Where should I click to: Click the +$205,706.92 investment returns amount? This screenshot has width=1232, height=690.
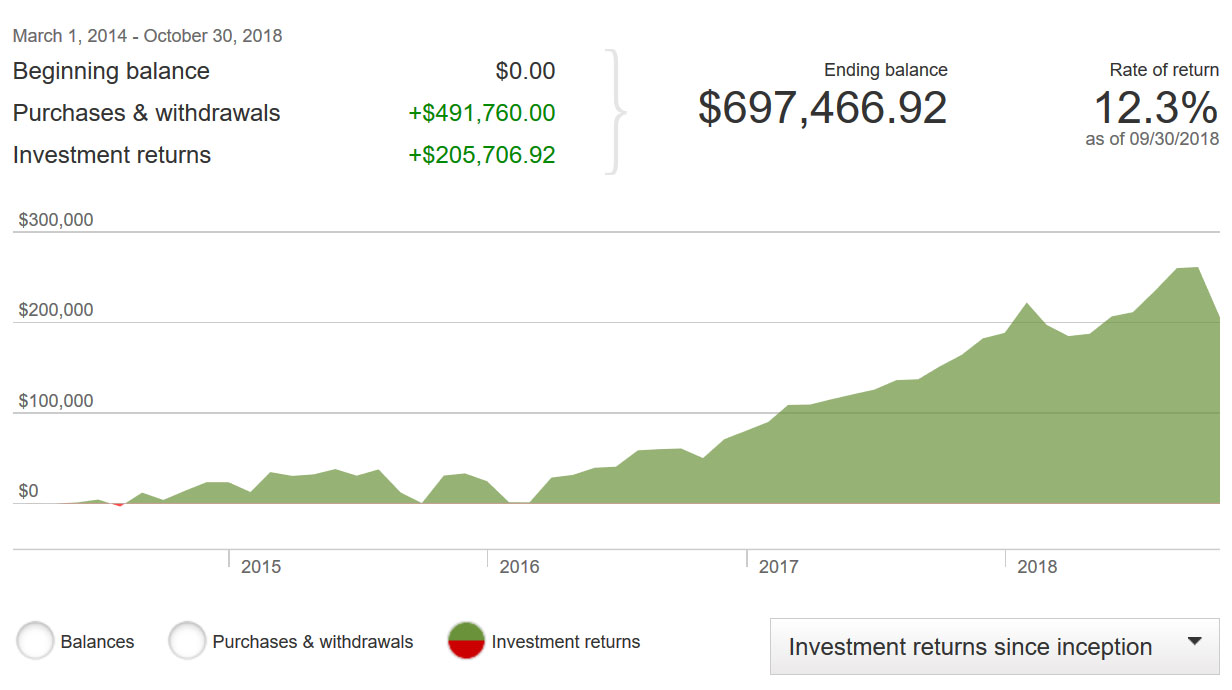tap(481, 155)
